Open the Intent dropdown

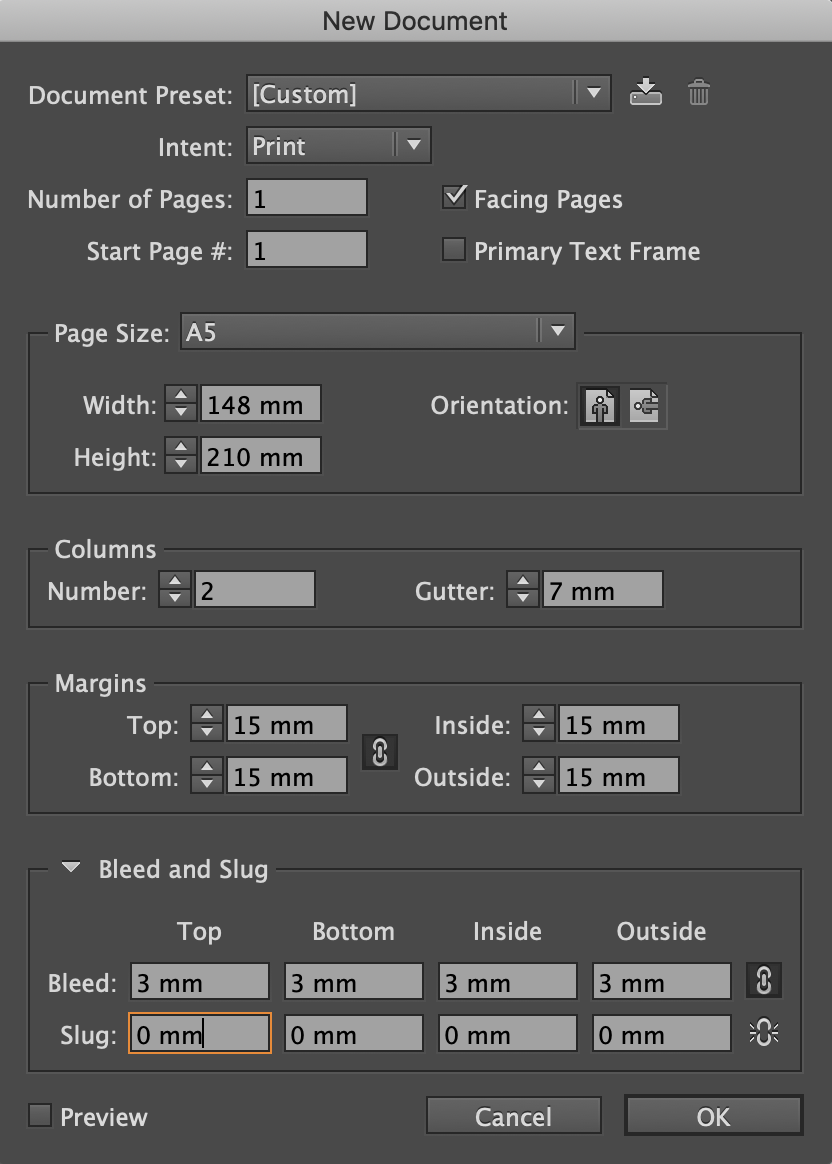click(338, 146)
